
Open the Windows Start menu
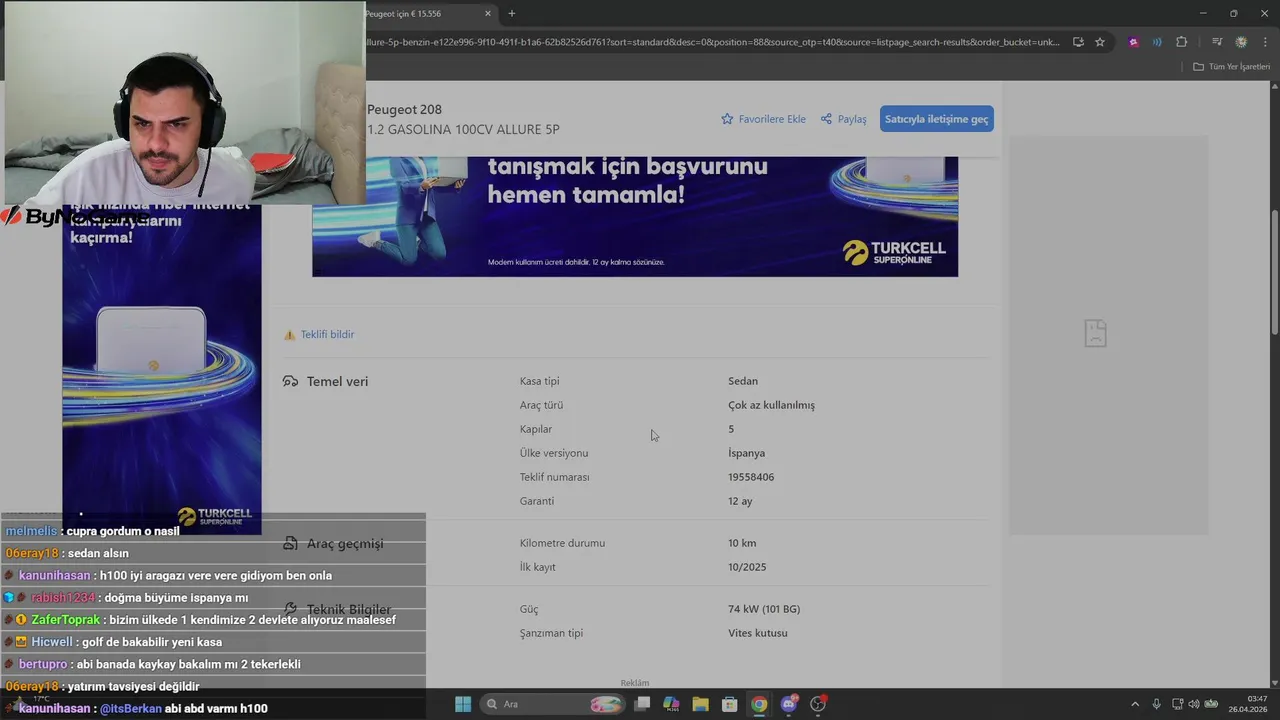[x=463, y=704]
